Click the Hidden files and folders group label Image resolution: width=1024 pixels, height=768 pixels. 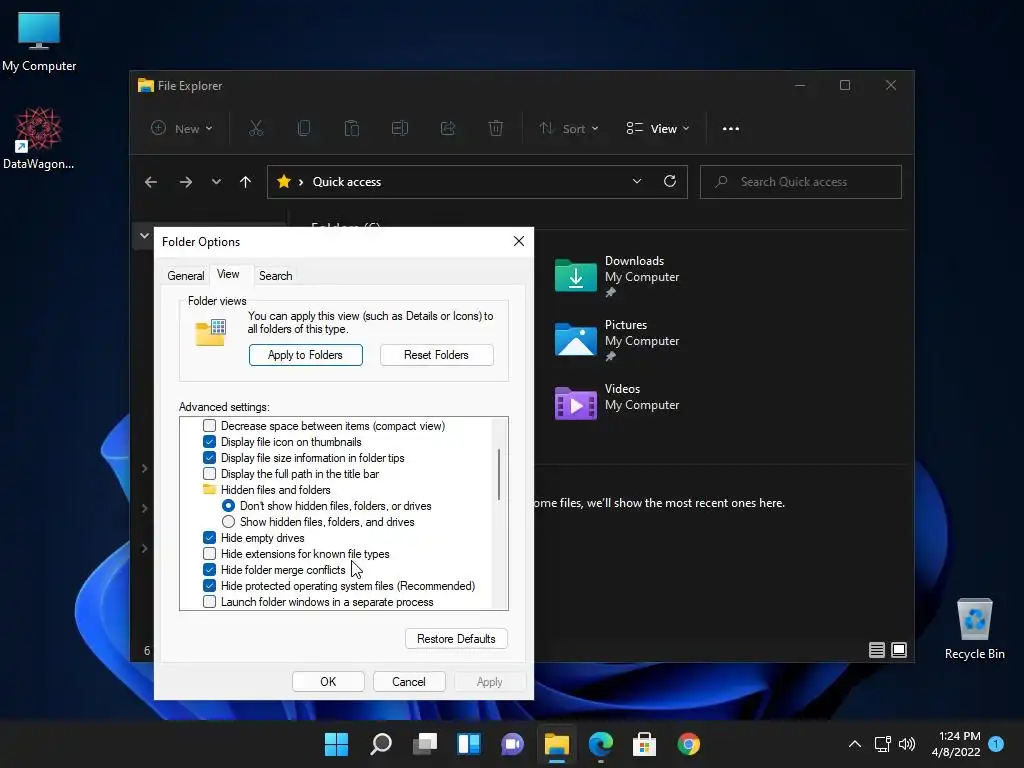point(276,490)
